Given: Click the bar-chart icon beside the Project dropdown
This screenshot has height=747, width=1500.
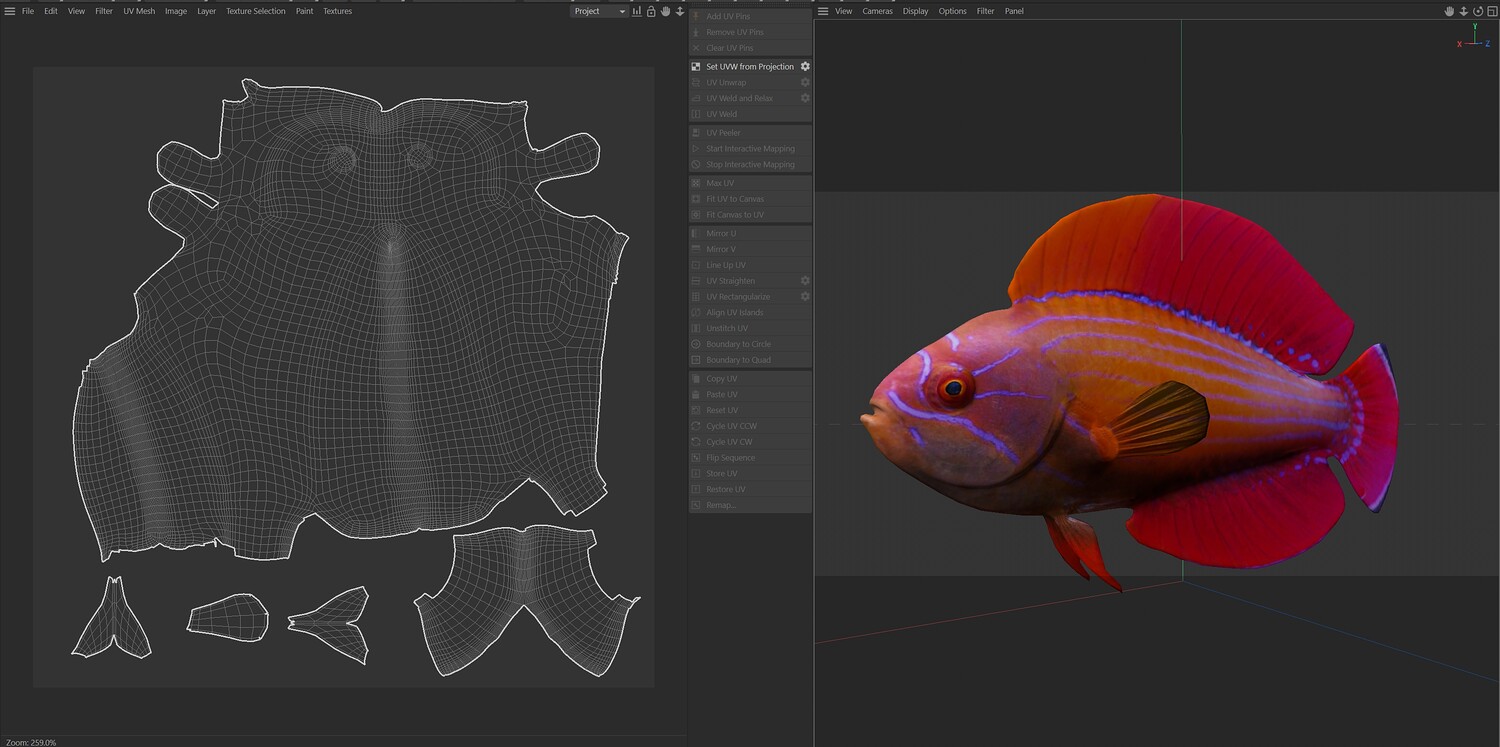Looking at the screenshot, I should (637, 11).
